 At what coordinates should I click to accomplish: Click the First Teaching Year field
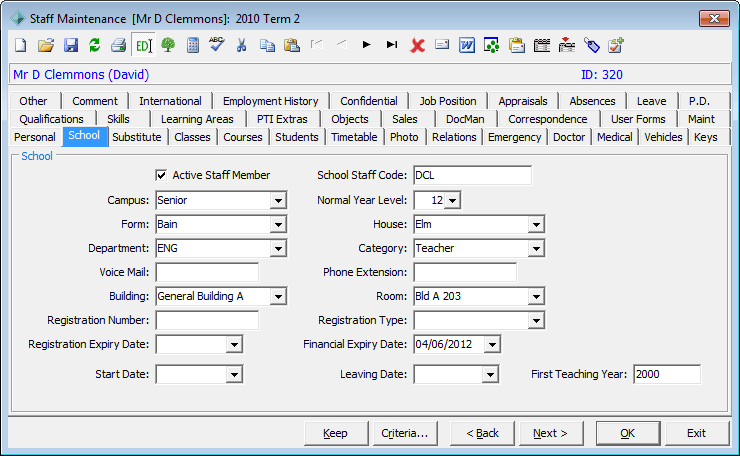click(667, 375)
